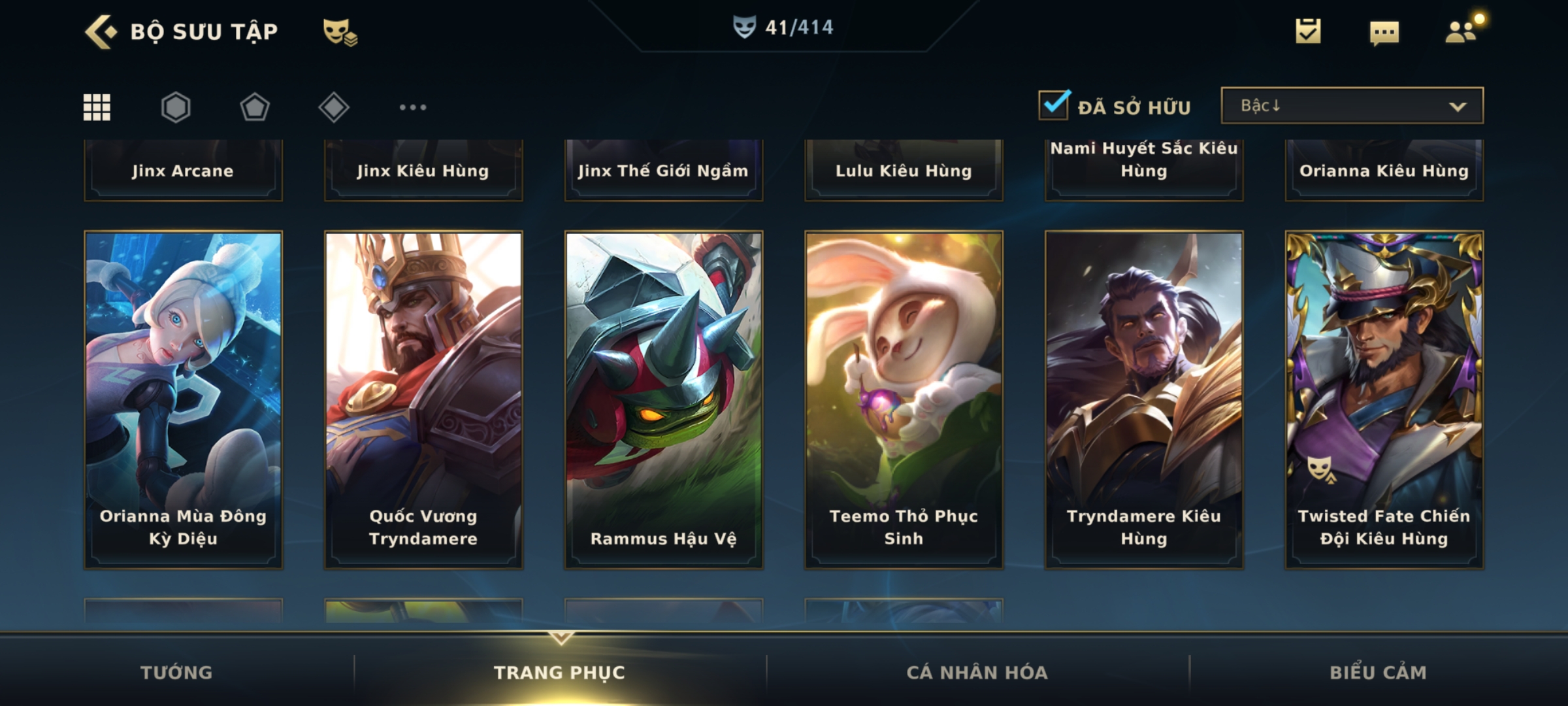
Task: Show more filters with three dots
Action: point(413,107)
